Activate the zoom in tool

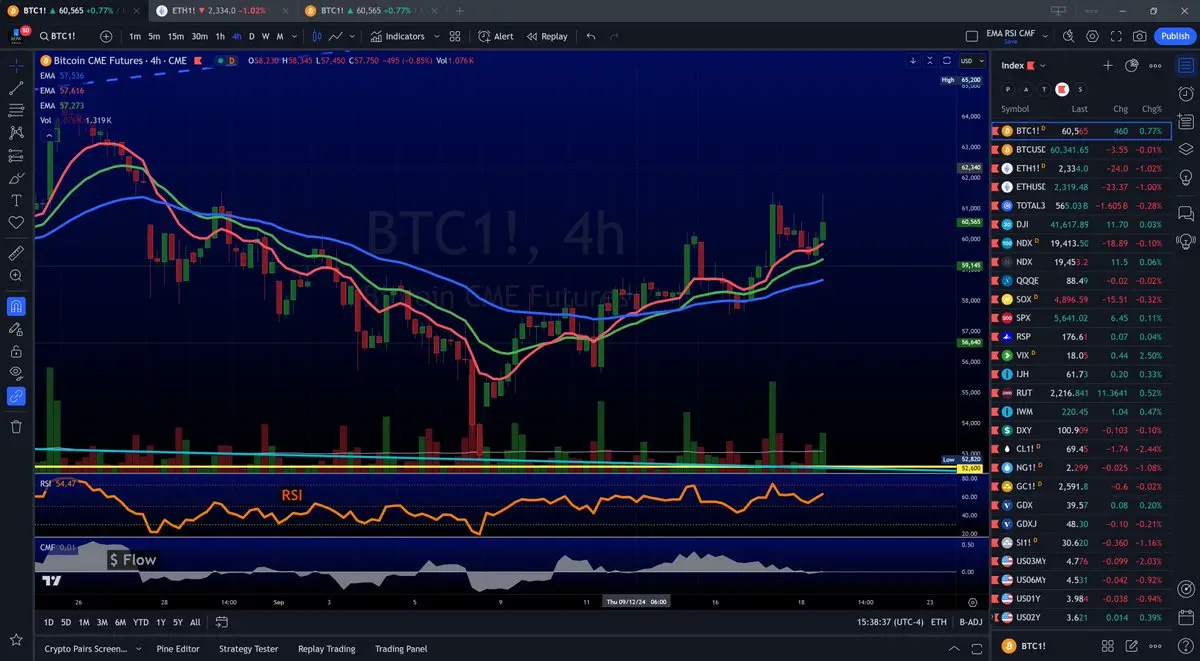[x=16, y=275]
